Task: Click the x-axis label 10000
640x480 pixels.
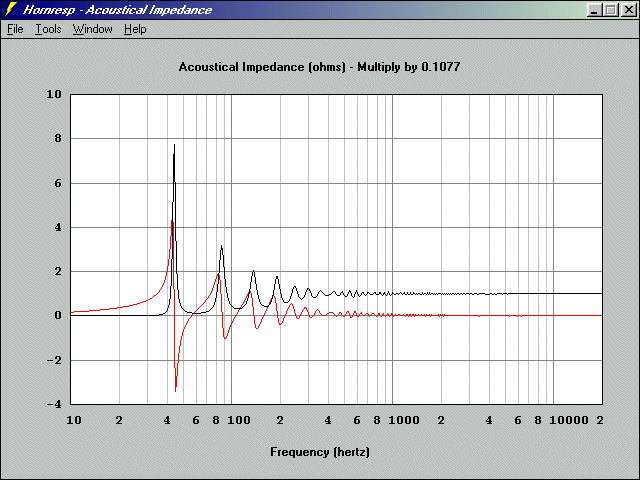Action: pos(568,420)
